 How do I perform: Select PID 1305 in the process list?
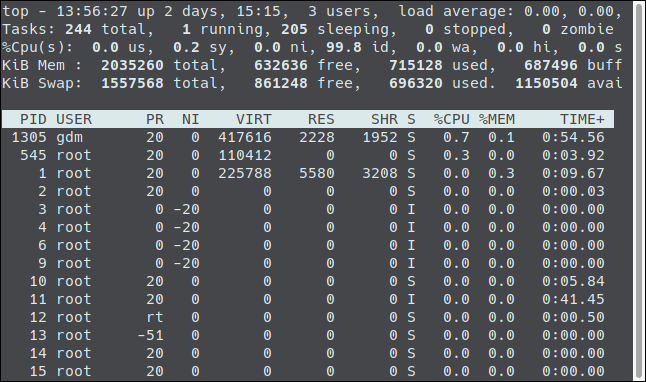click(29, 137)
